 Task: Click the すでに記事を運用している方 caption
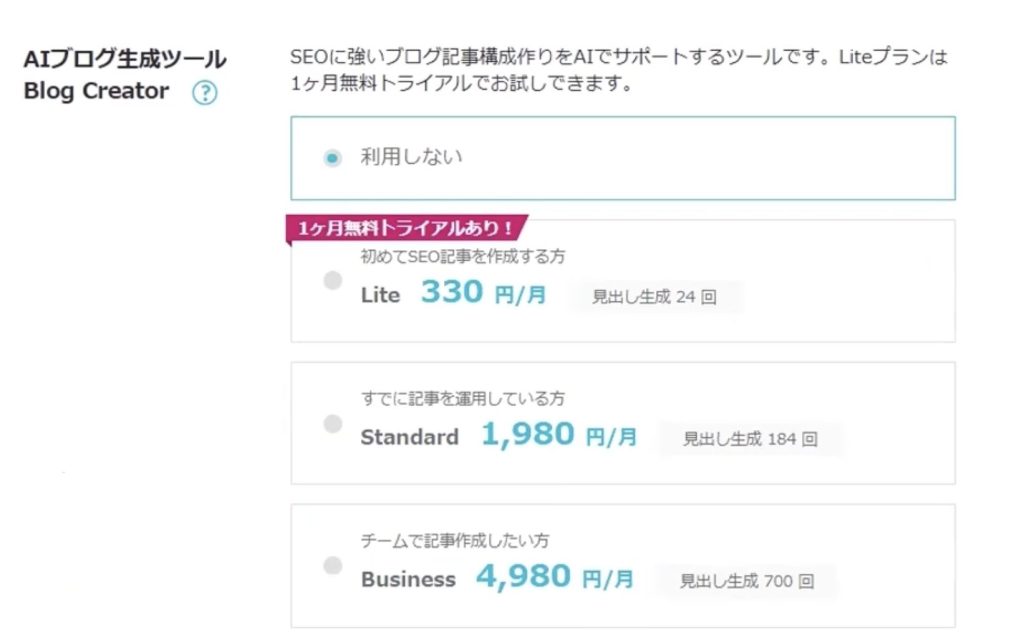point(462,398)
